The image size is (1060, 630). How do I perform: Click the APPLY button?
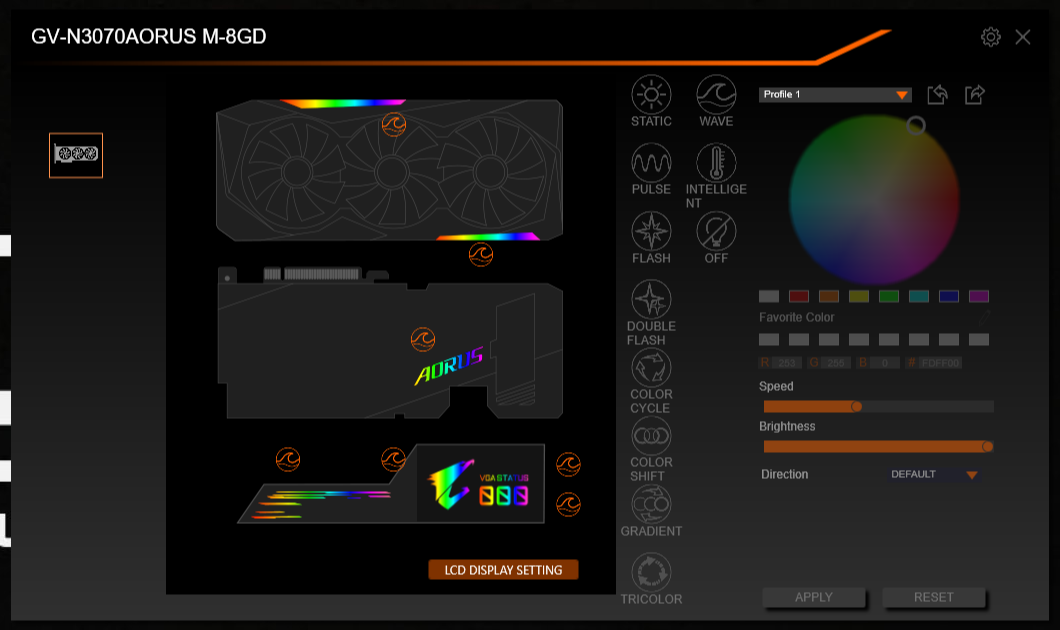[x=813, y=598]
